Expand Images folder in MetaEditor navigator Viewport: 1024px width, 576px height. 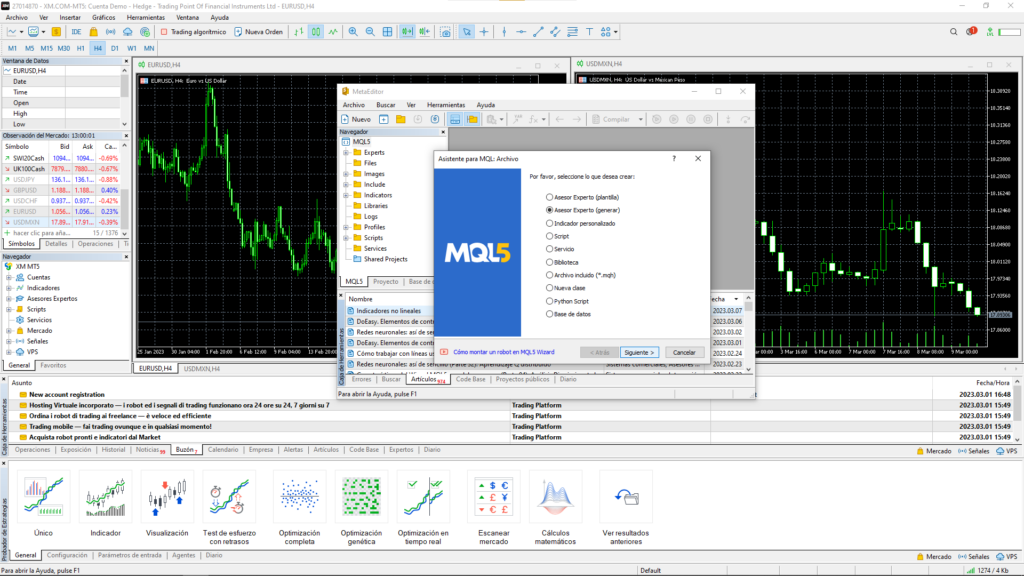346,174
